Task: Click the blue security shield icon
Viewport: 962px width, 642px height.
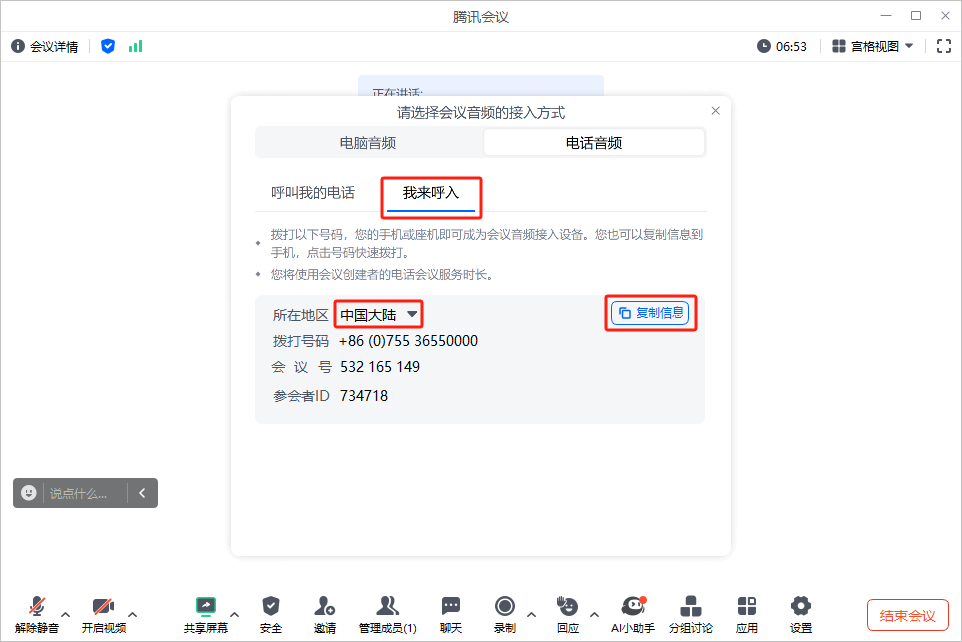Action: pos(108,46)
